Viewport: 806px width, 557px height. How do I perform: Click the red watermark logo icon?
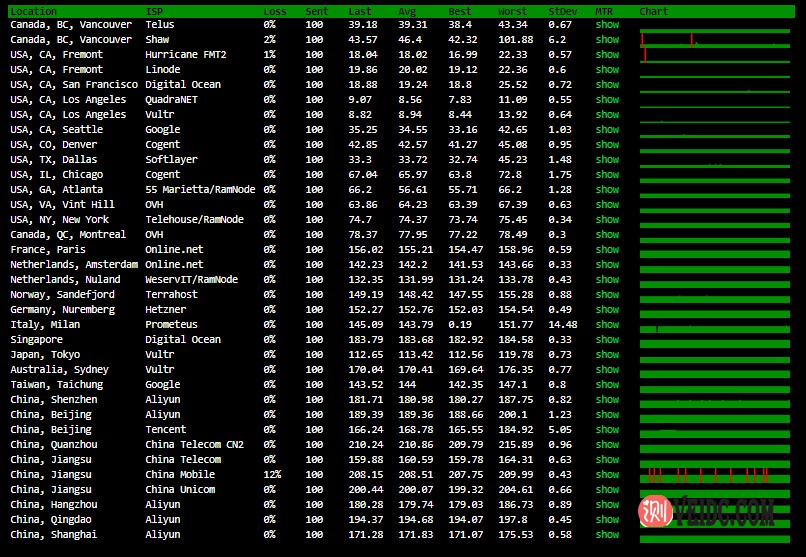coord(653,512)
